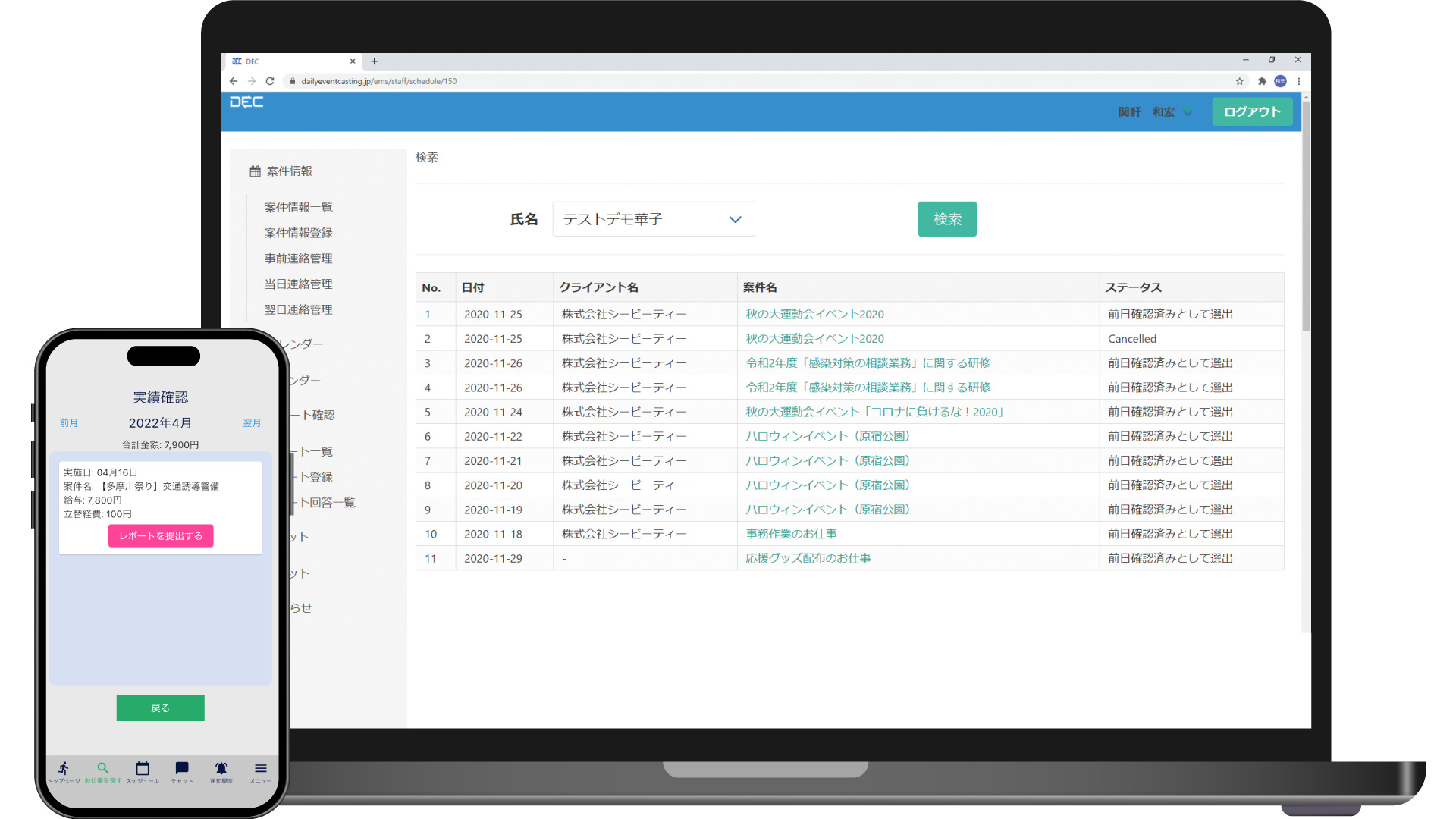Tap the 通知履歴 bell icon
The width and height of the screenshot is (1456, 819).
click(221, 769)
